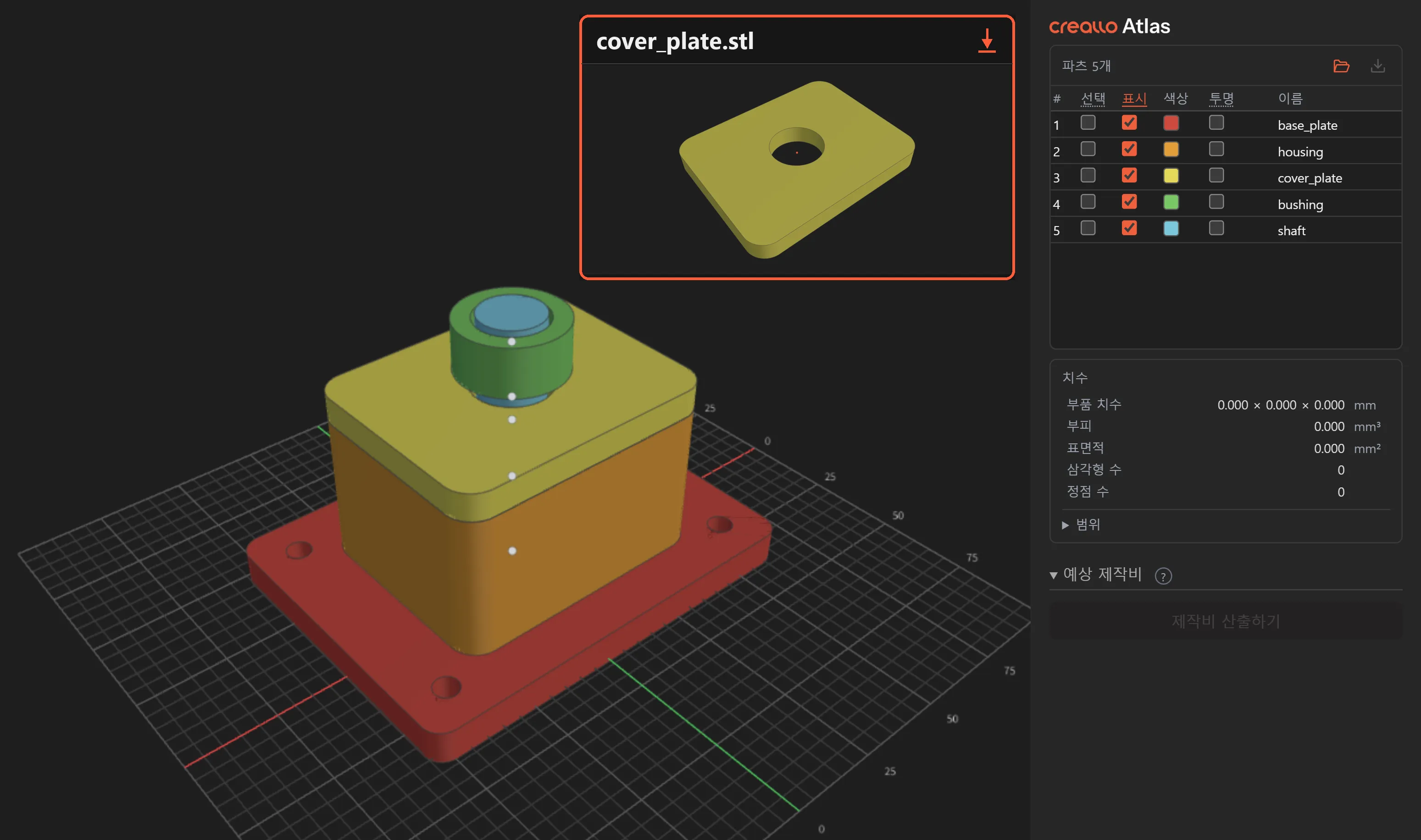Click the Creallo Atlas logo
This screenshot has height=840, width=1421.
1109,26
